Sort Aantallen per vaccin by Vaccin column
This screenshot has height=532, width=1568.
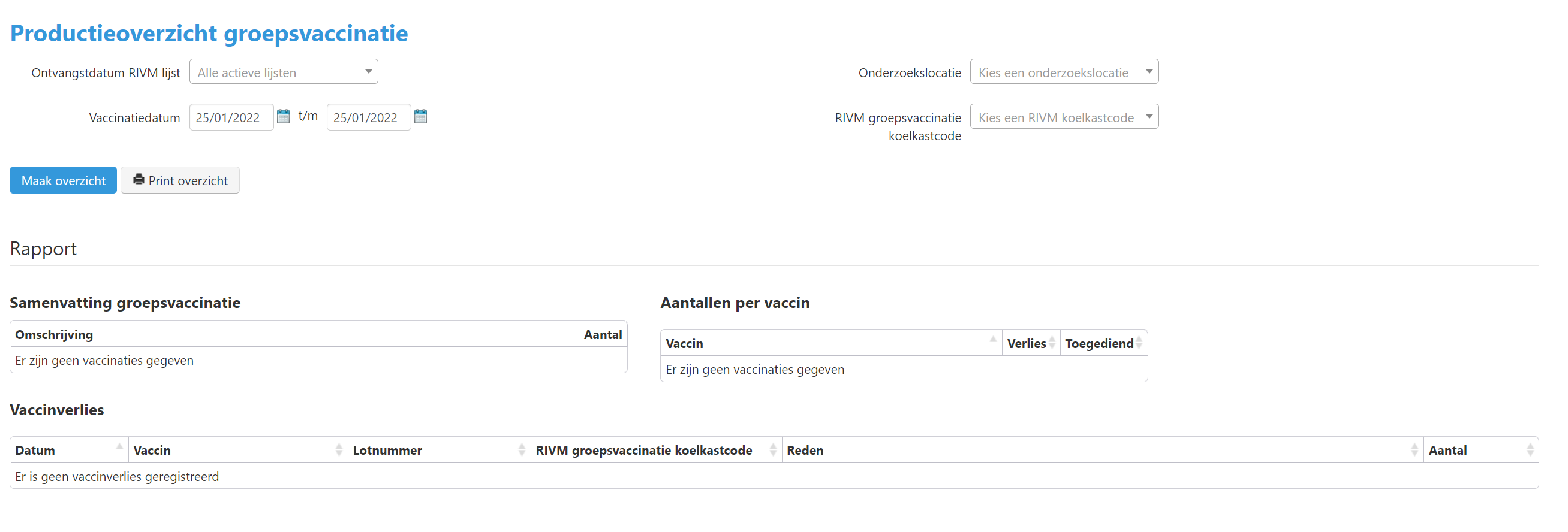pos(830,343)
